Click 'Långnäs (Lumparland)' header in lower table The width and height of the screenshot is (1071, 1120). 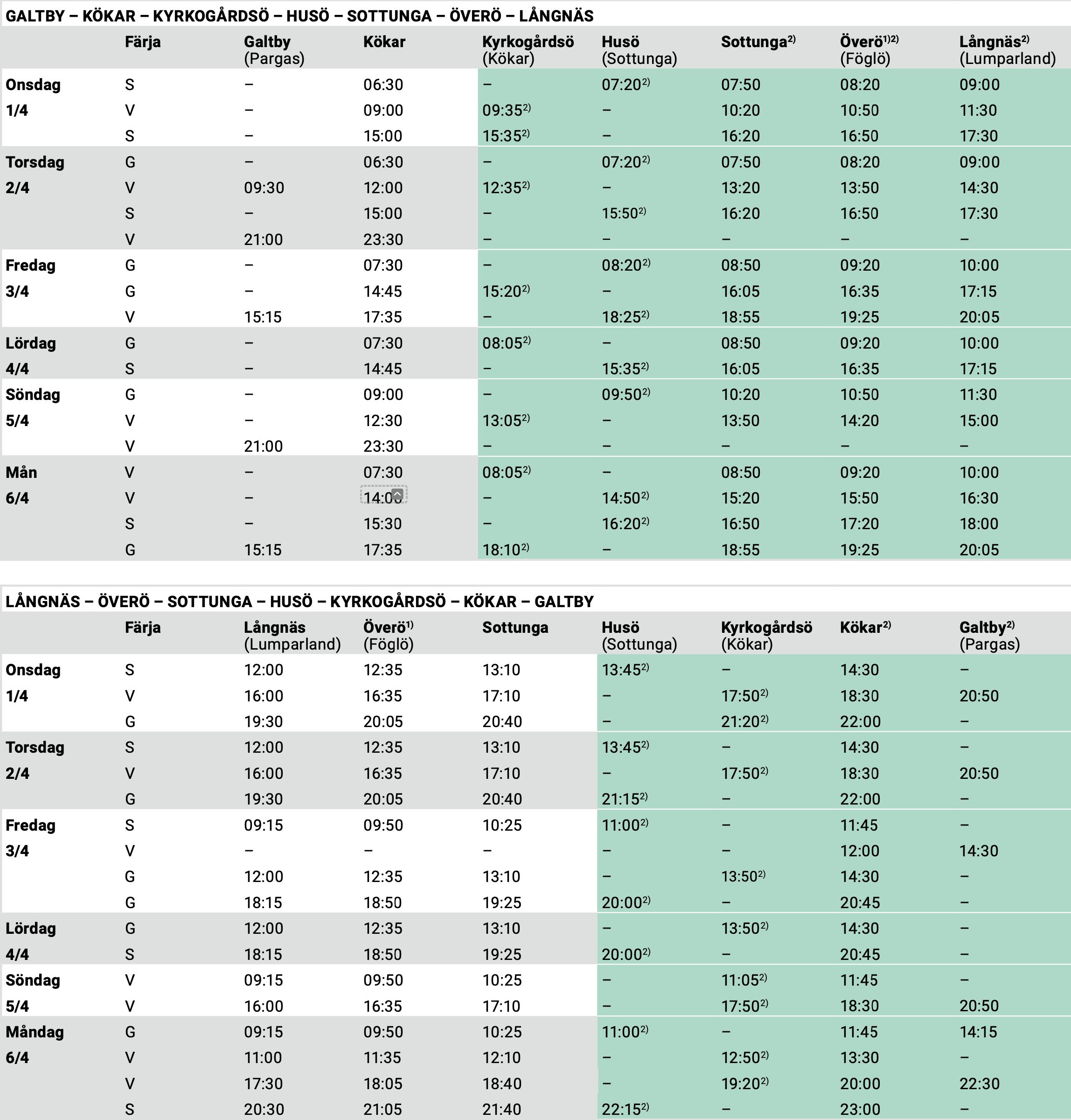[292, 636]
